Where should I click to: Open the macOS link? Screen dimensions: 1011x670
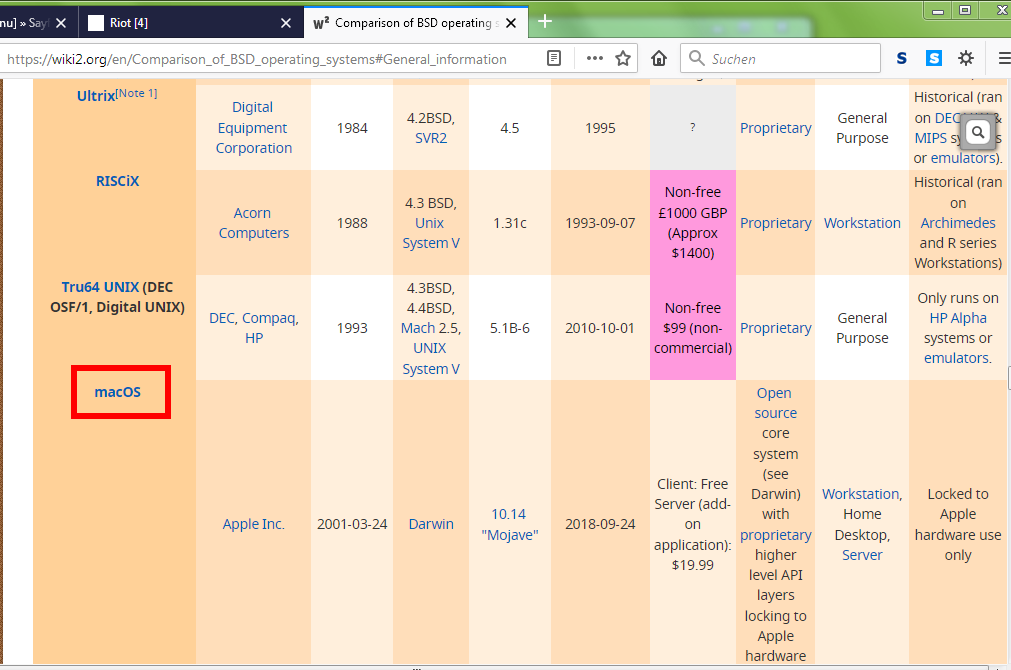(117, 392)
